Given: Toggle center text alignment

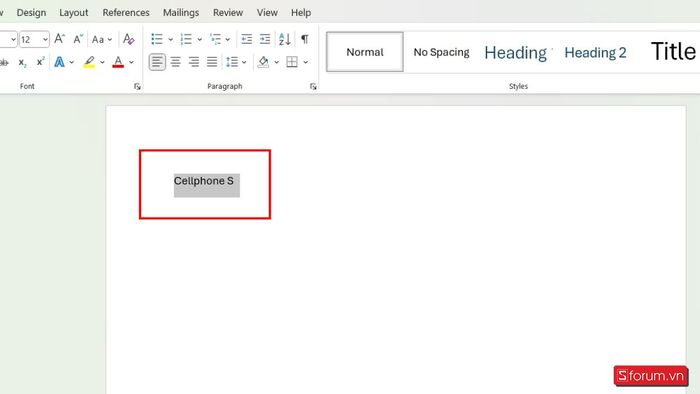Looking at the screenshot, I should (175, 62).
